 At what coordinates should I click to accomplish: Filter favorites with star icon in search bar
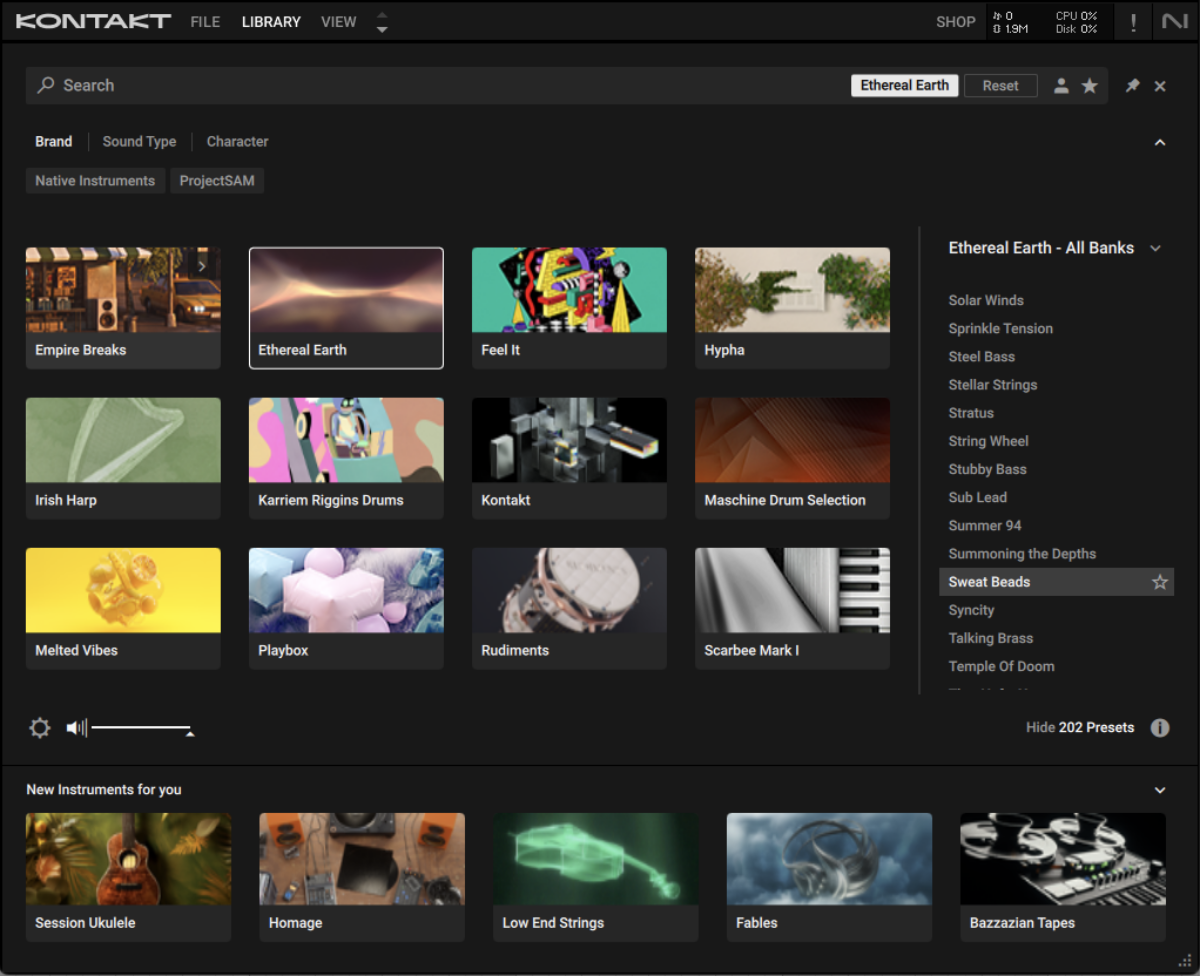[x=1090, y=86]
